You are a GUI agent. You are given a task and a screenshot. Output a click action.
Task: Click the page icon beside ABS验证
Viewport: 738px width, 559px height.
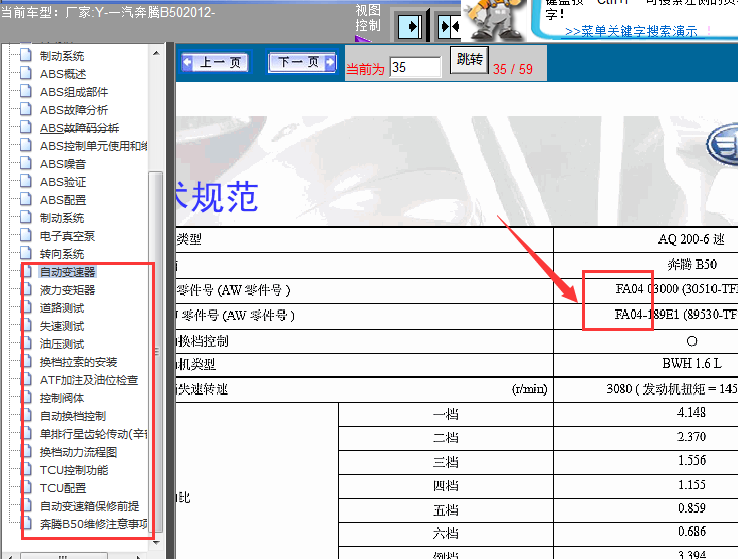coord(26,181)
